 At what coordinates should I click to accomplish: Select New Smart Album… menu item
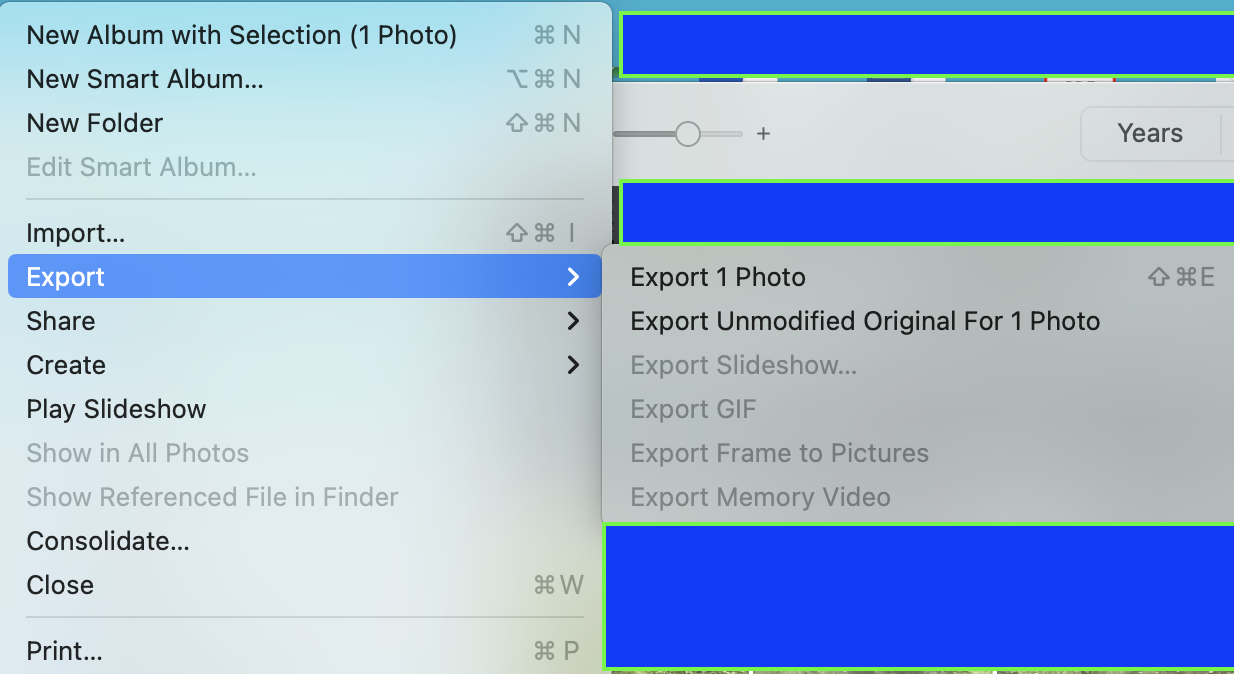coord(145,79)
